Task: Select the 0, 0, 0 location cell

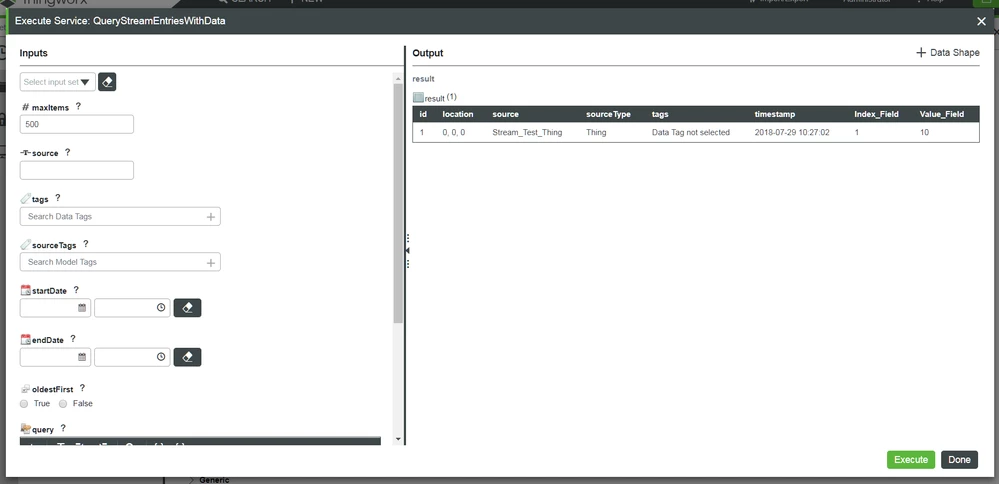Action: (x=454, y=132)
